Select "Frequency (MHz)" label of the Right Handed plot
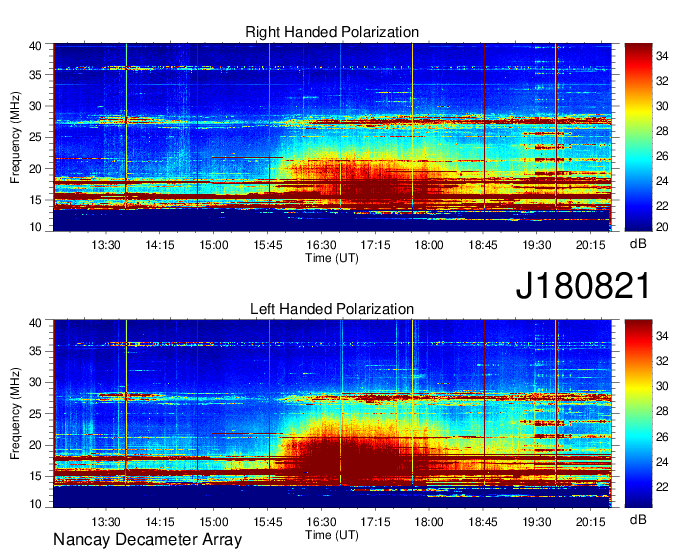 tap(15, 137)
